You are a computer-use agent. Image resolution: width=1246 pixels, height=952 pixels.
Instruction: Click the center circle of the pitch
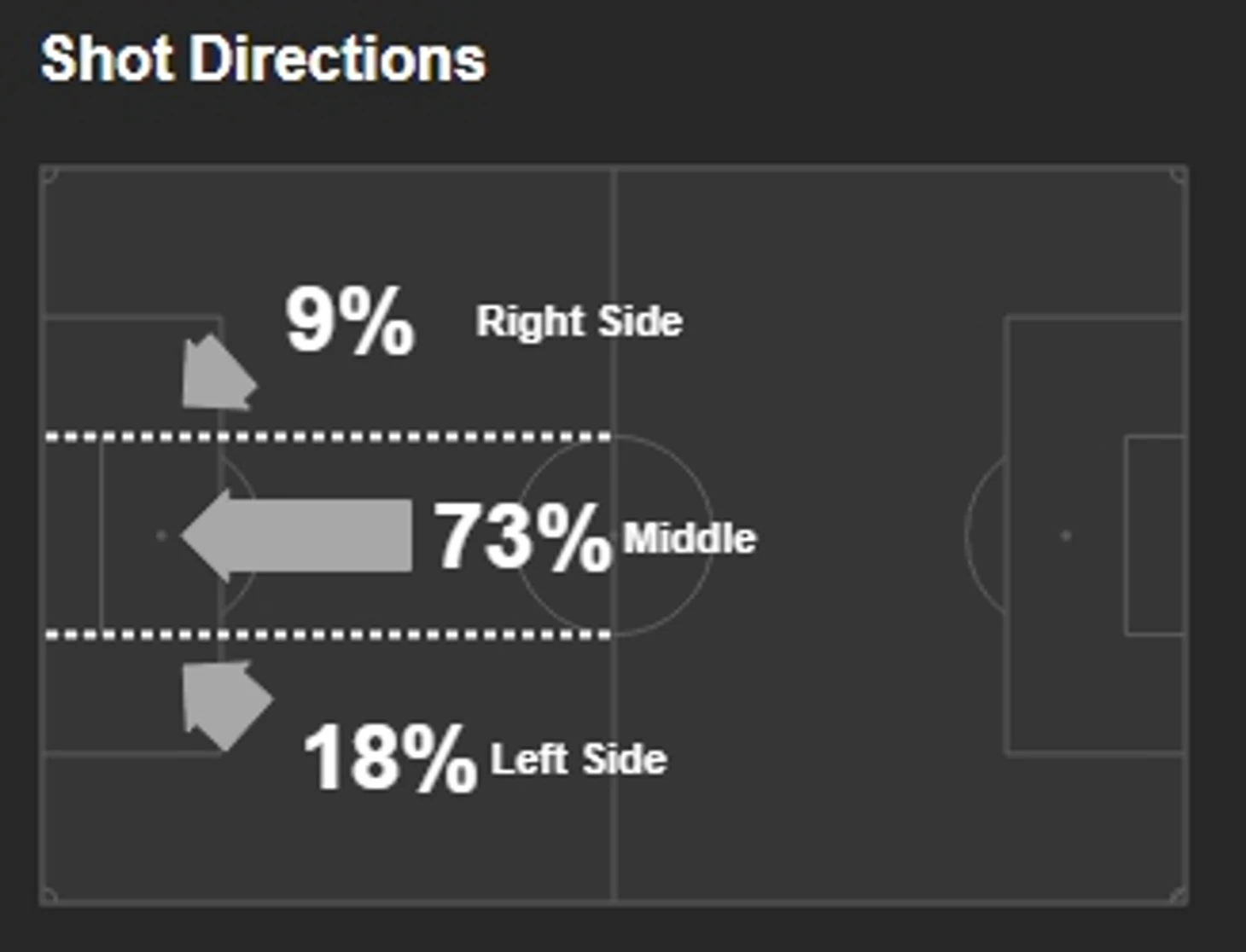614,536
